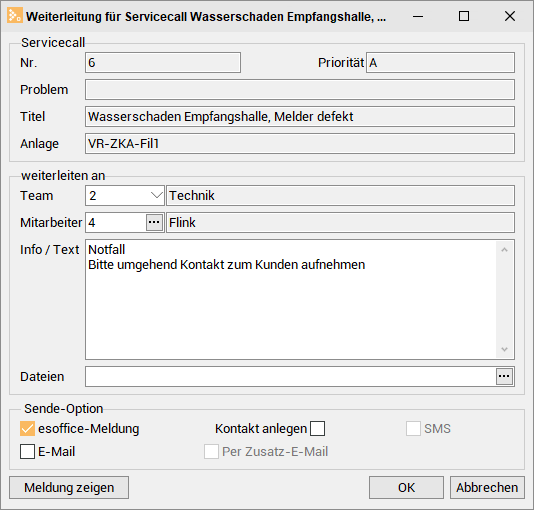Viewport: 534px width, 510px height.
Task: Click the Dateien input field
Action: pyautogui.click(x=290, y=377)
